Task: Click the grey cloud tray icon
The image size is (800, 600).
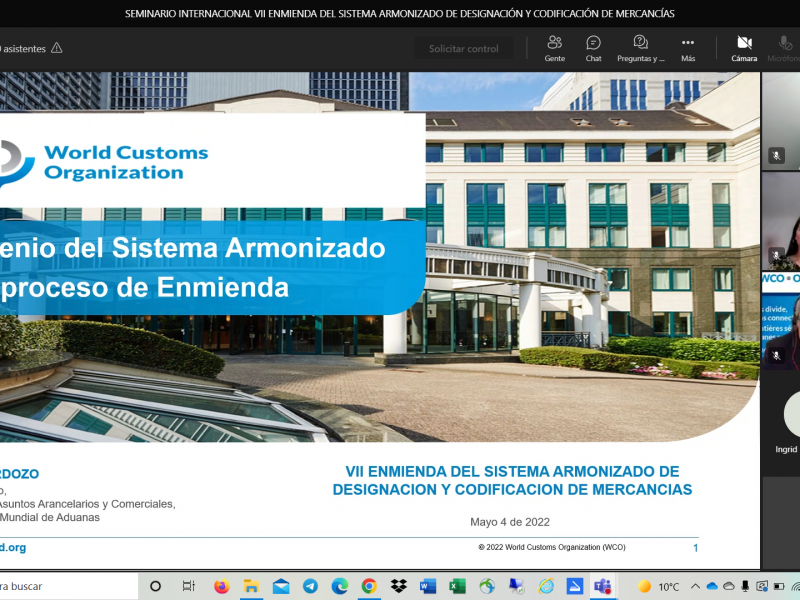Action: click(729, 586)
